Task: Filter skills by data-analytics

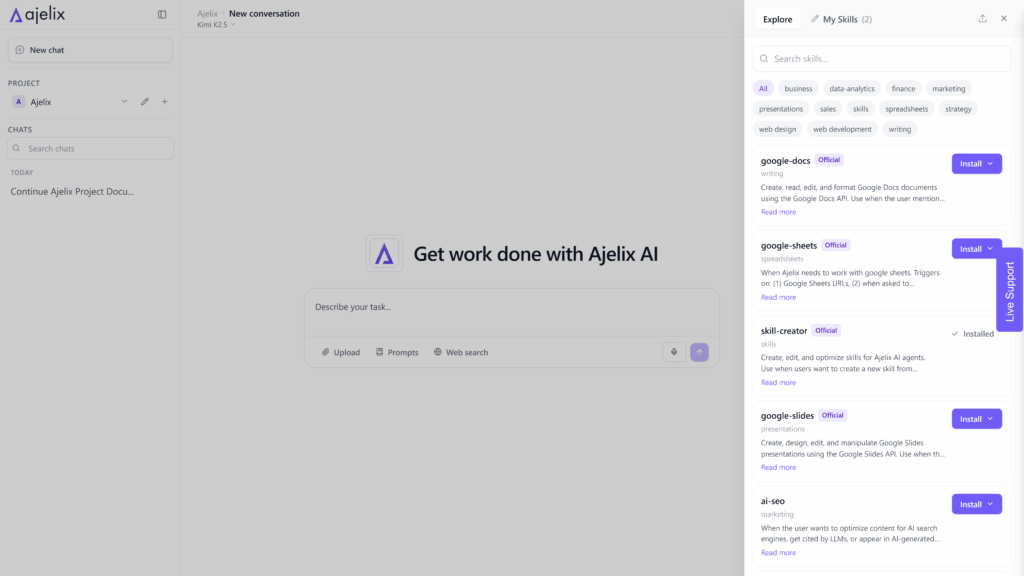Action: [852, 89]
